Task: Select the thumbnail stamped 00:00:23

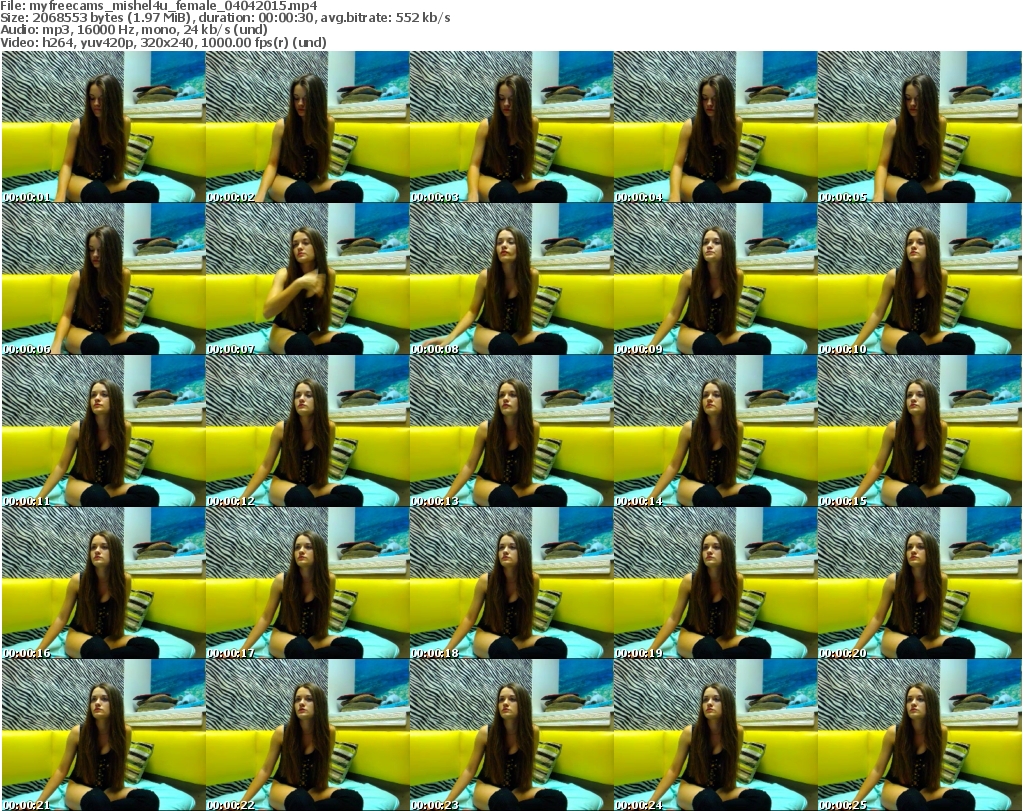Action: 511,735
